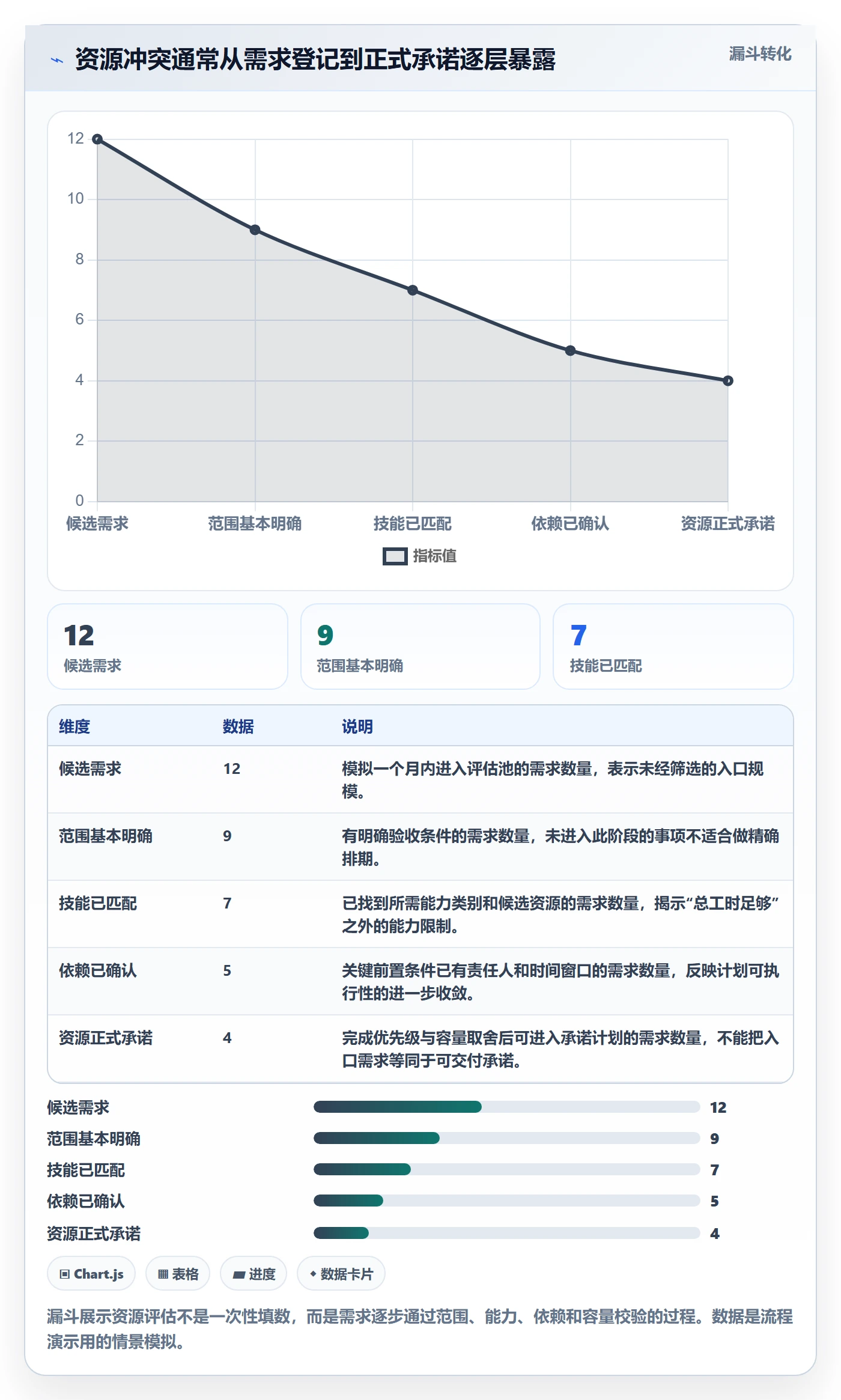
Task: Select the 技能已匹配 data point on the chart
Action: click(413, 290)
